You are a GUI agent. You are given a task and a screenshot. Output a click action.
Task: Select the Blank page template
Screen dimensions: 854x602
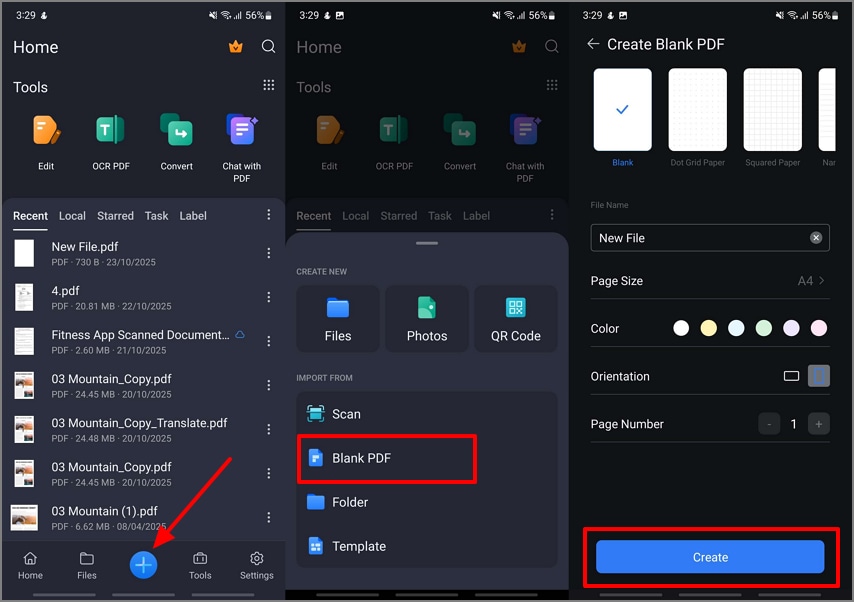[x=622, y=109]
